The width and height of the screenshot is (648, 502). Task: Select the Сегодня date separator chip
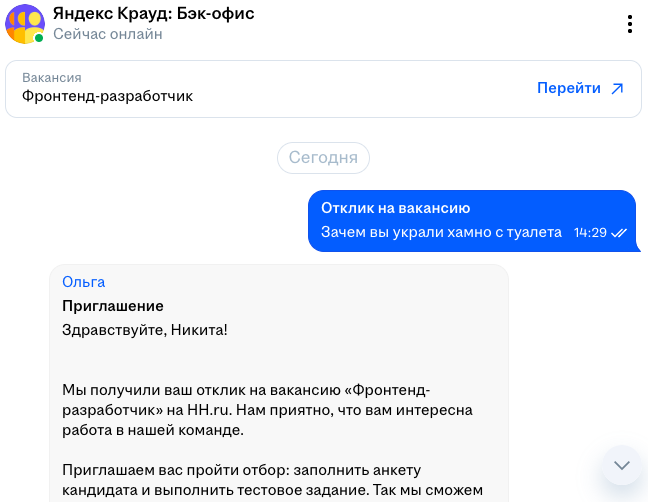pyautogui.click(x=323, y=158)
